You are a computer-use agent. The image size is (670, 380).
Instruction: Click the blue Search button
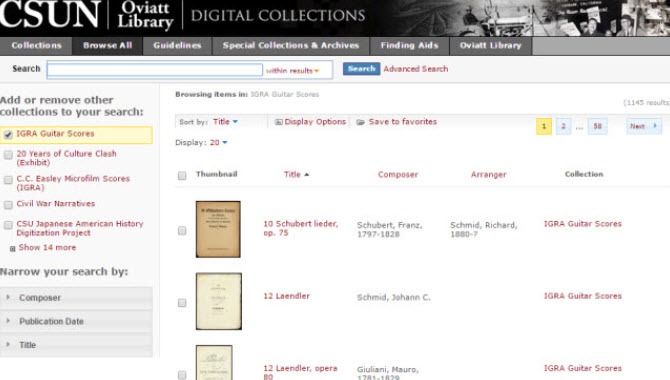361,69
